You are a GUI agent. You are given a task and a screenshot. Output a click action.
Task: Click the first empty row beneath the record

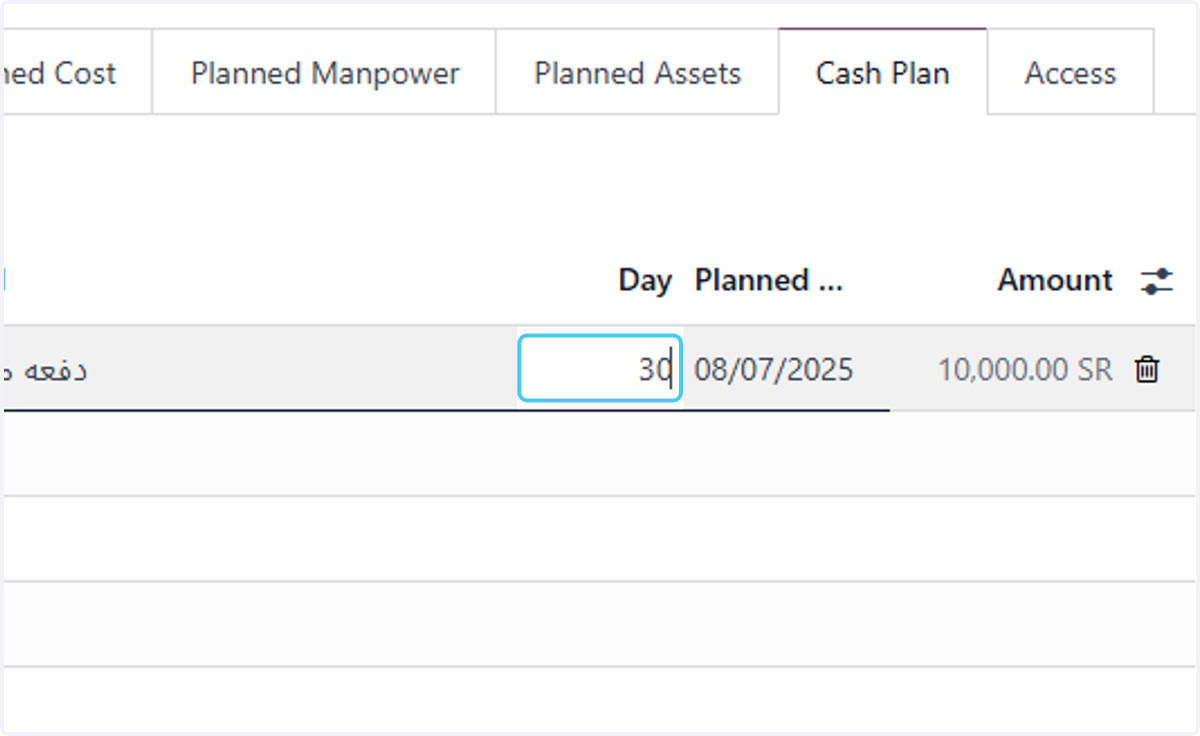click(x=600, y=453)
